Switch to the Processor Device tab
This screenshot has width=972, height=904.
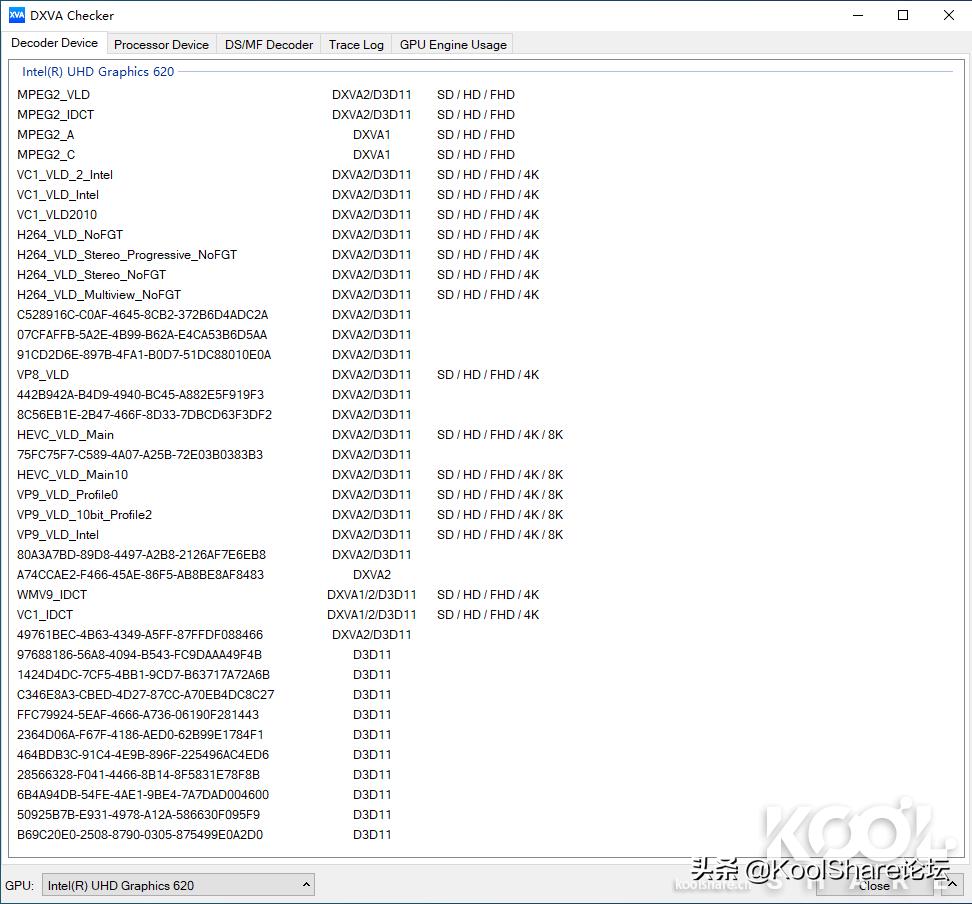tap(161, 44)
